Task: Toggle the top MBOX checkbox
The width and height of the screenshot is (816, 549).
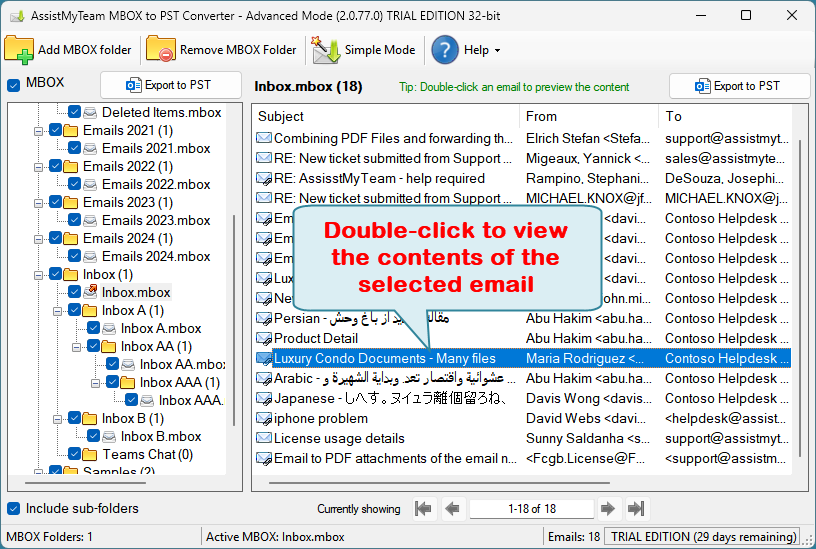Action: tap(14, 84)
